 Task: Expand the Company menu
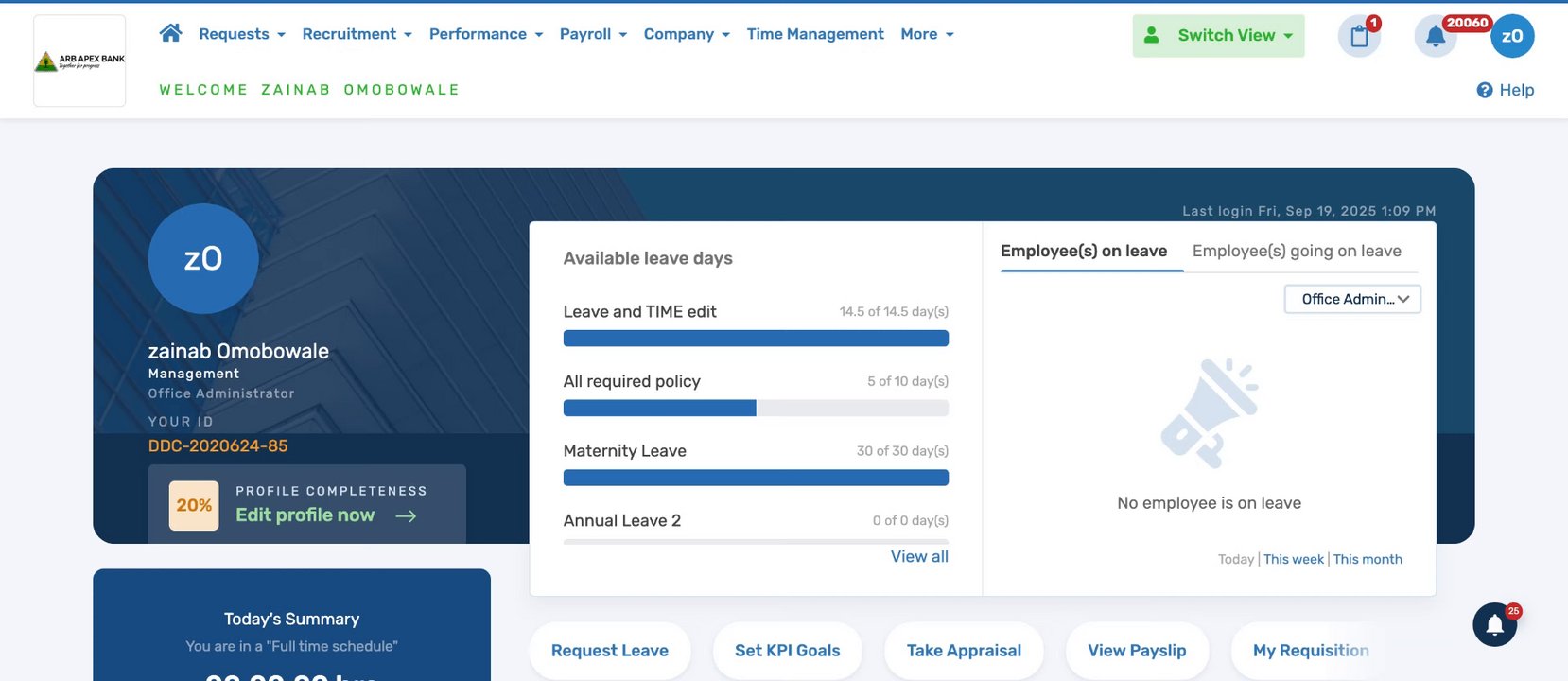click(x=687, y=34)
